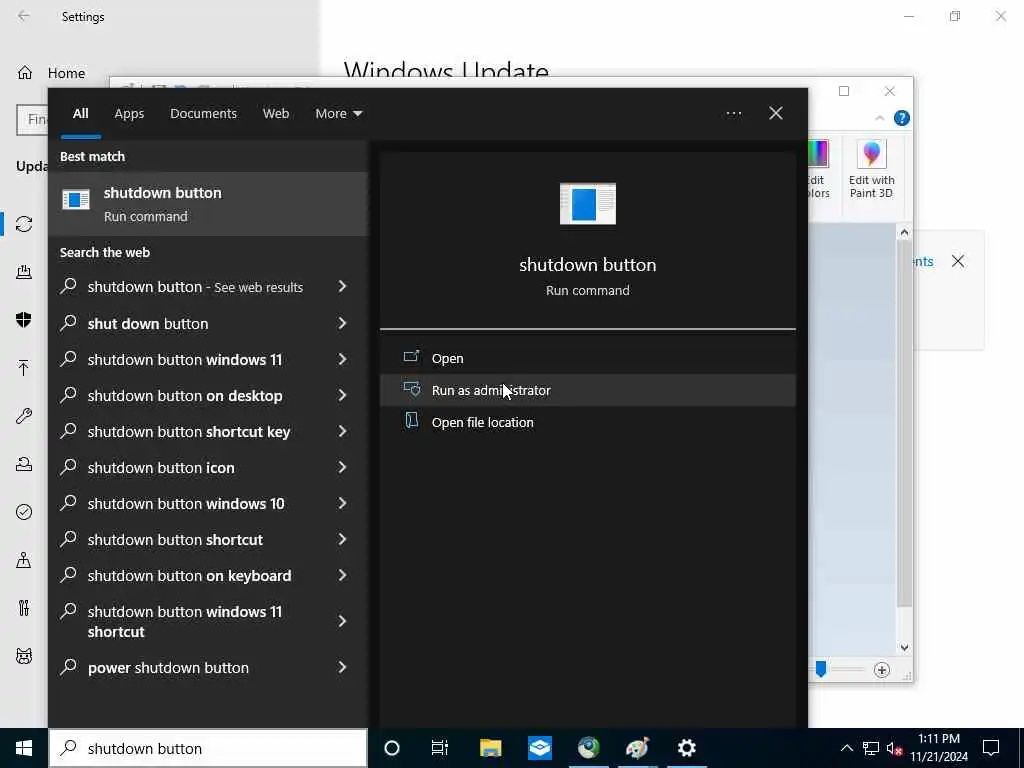The image size is (1024, 768).
Task: Click the taskbar search box
Action: tap(208, 748)
